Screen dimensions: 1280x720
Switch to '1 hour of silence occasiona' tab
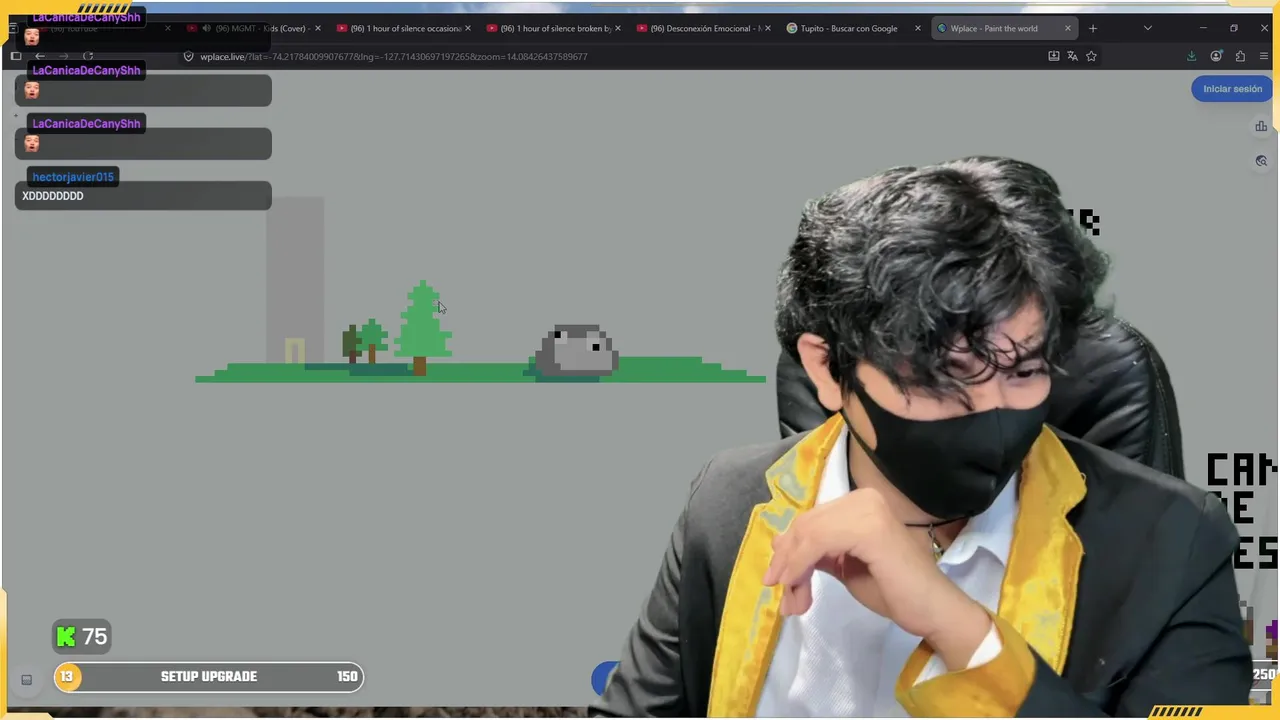pyautogui.click(x=402, y=28)
